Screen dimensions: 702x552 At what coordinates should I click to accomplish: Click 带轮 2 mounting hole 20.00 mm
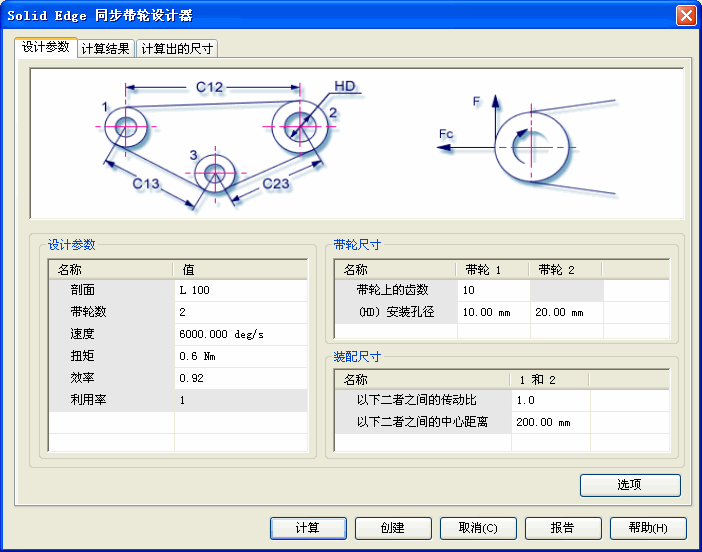pyautogui.click(x=565, y=312)
